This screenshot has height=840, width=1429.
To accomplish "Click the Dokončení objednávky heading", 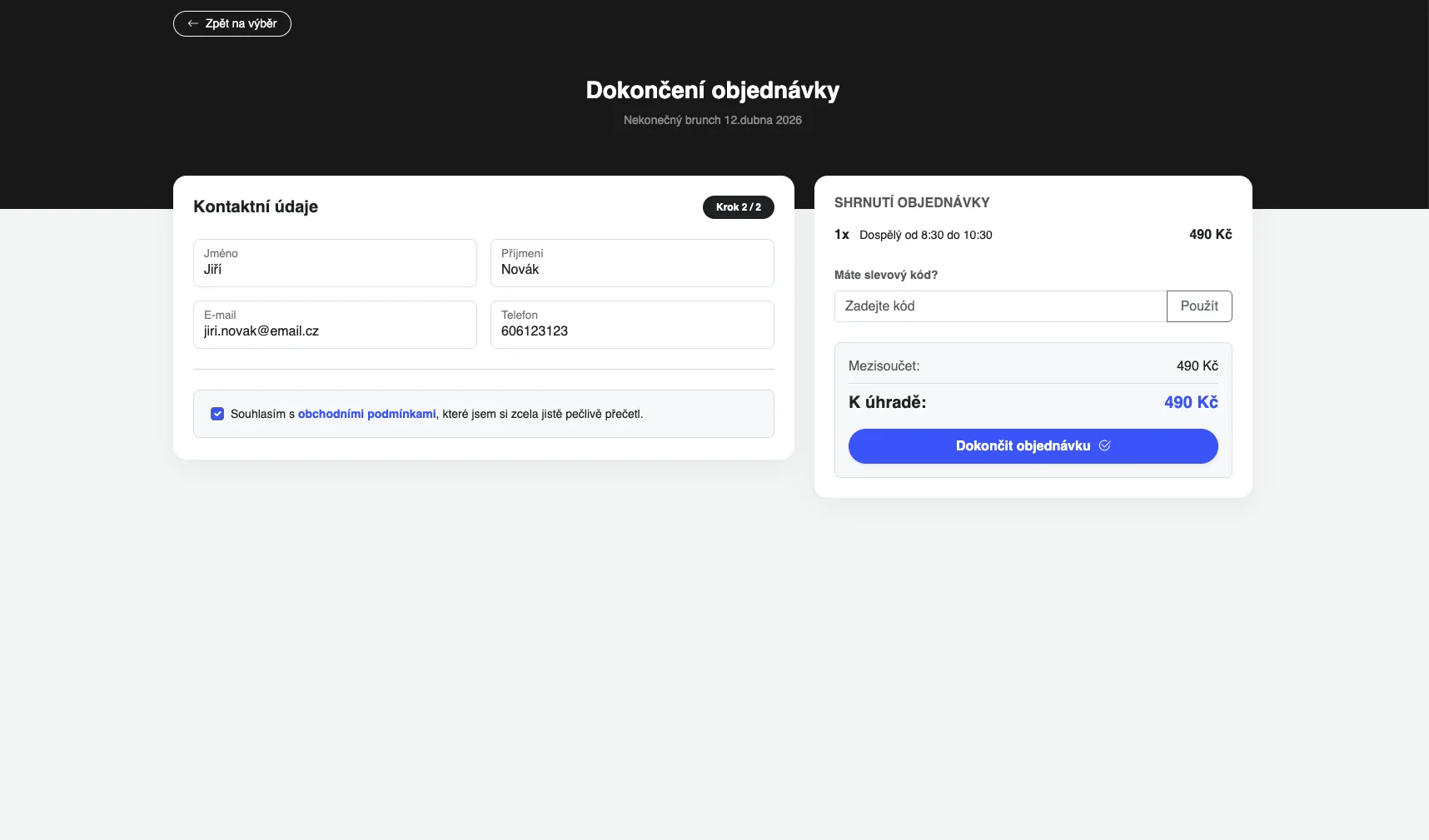I will tap(713, 90).
